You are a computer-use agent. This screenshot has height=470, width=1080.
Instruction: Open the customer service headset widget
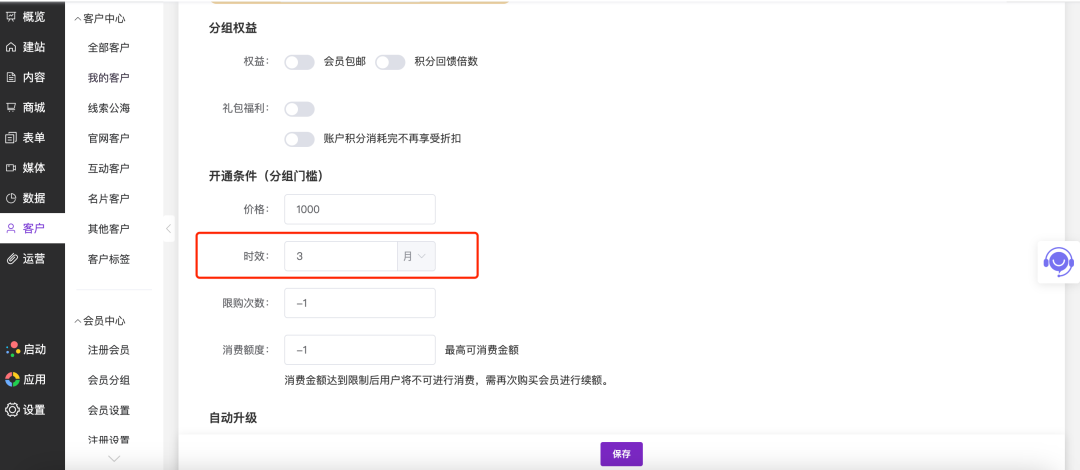click(1058, 262)
